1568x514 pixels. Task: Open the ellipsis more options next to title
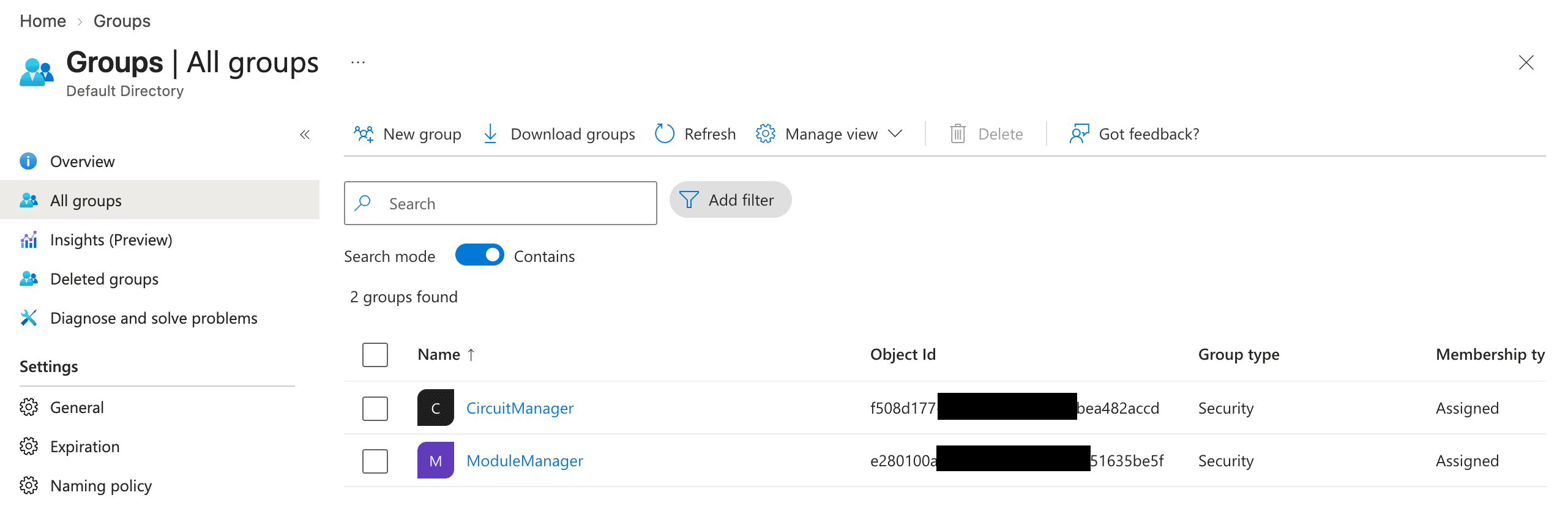[x=358, y=62]
